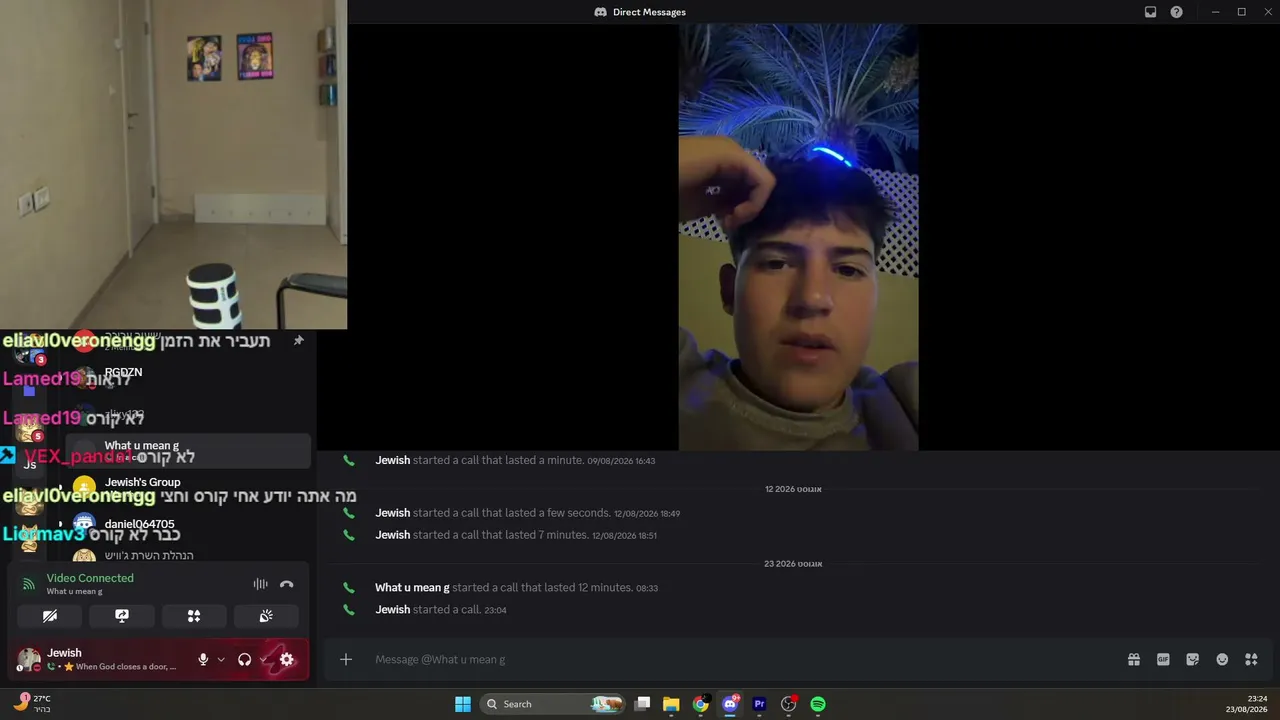Open Adobe Premiere Pro from taskbar
The height and width of the screenshot is (720, 1280).
click(759, 704)
